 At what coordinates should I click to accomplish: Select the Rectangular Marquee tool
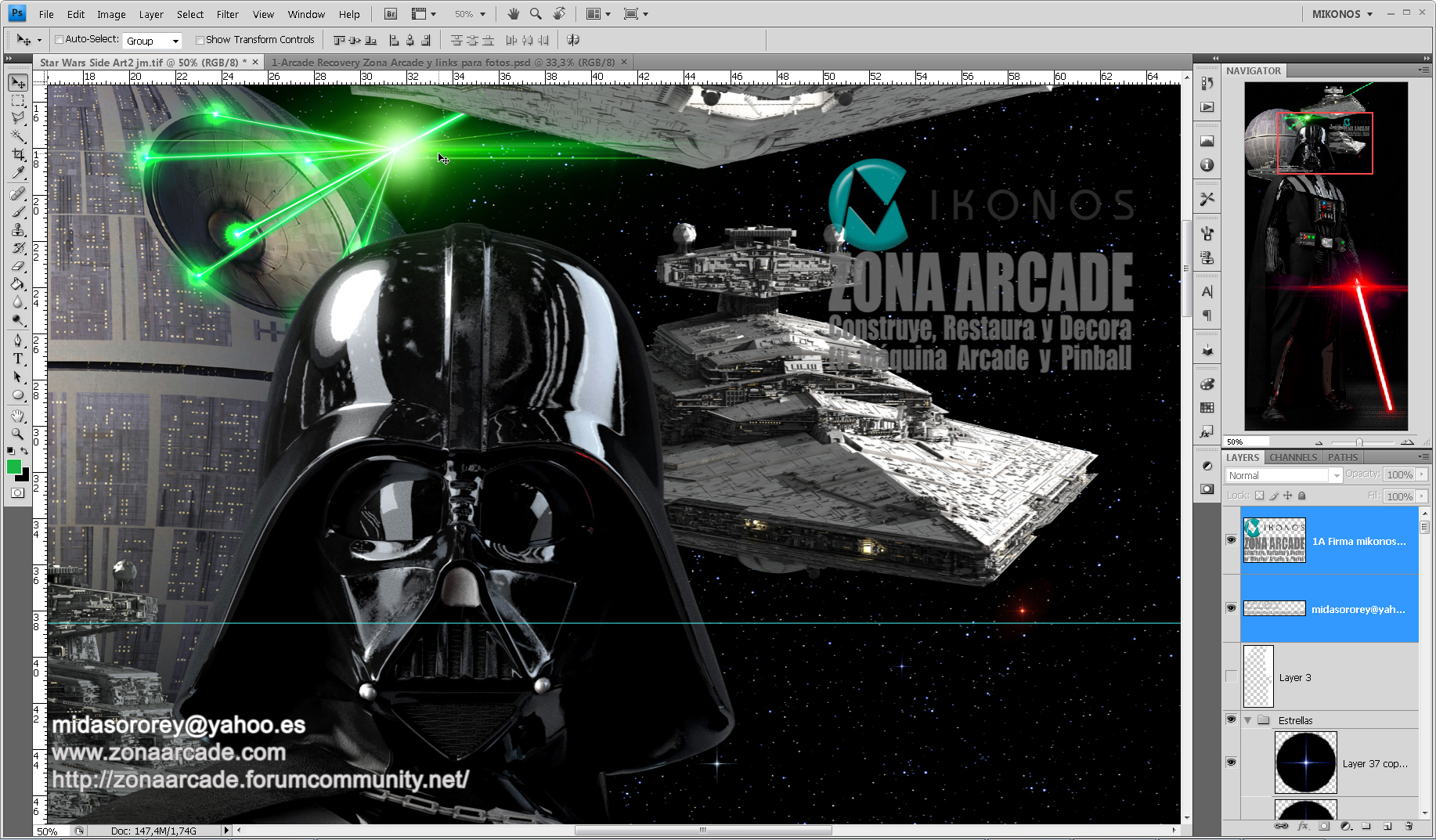[x=17, y=101]
